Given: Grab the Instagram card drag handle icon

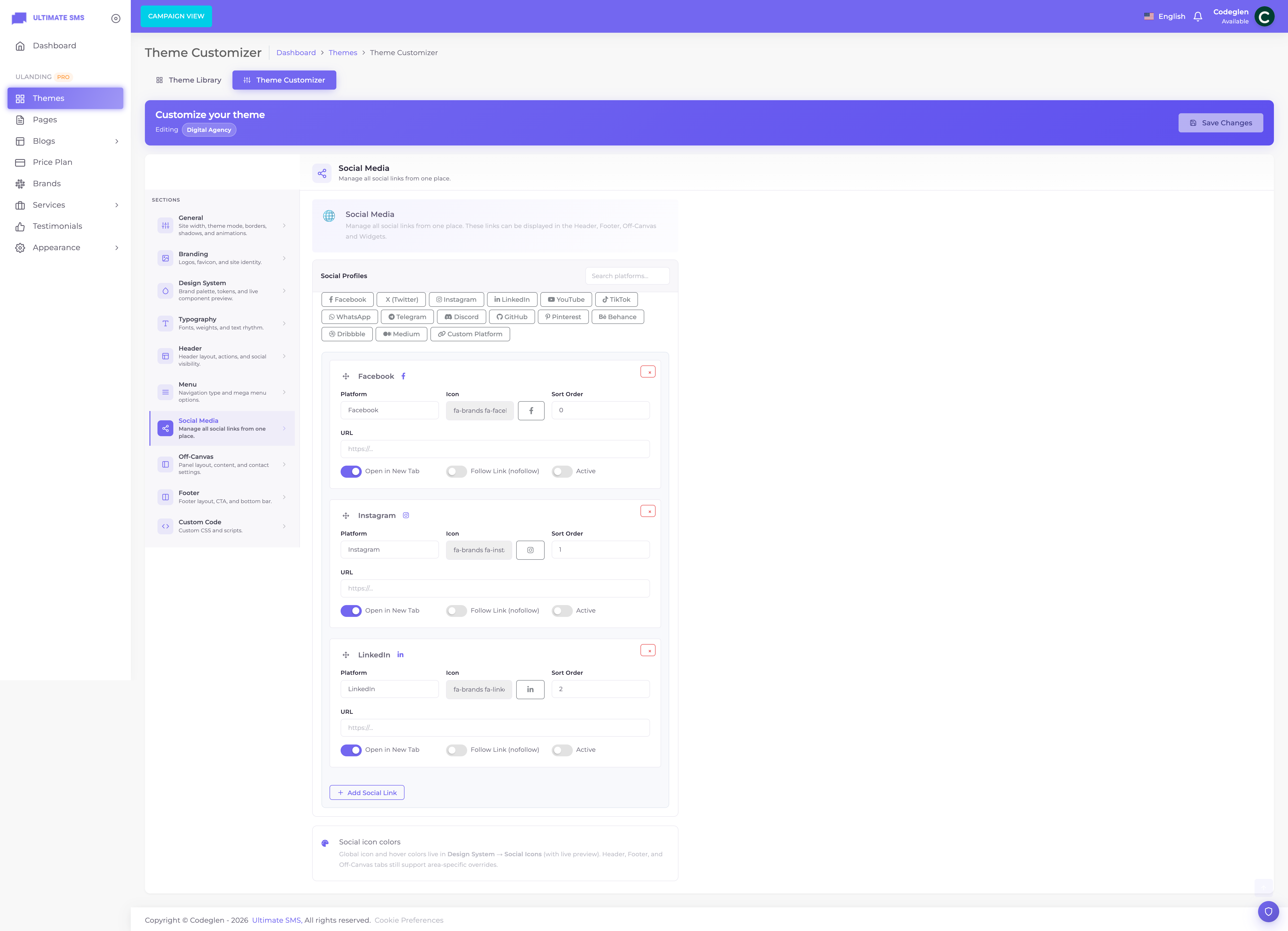Looking at the screenshot, I should (346, 516).
